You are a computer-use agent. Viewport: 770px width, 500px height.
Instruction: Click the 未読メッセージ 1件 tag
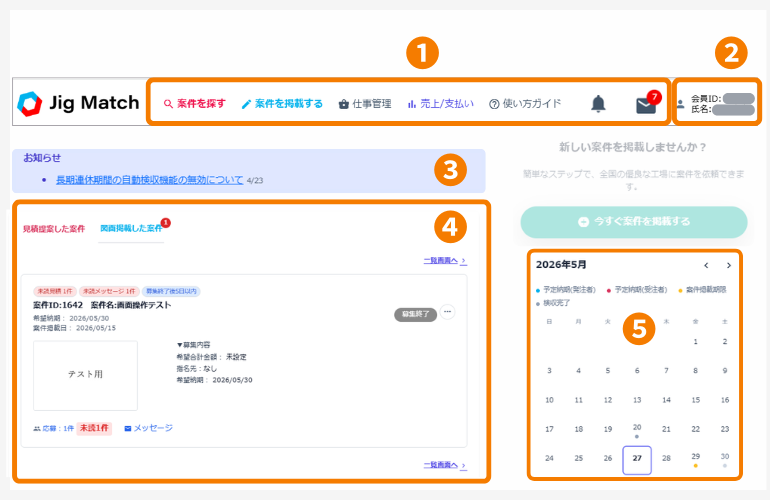point(109,291)
